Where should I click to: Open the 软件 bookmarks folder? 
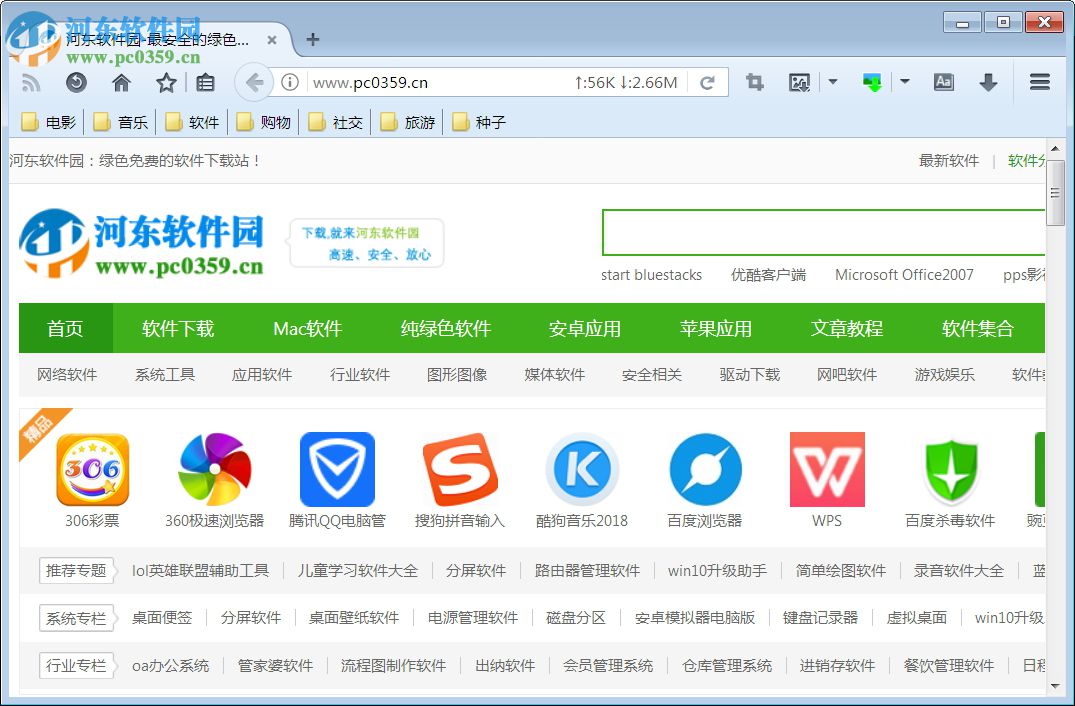(x=192, y=121)
